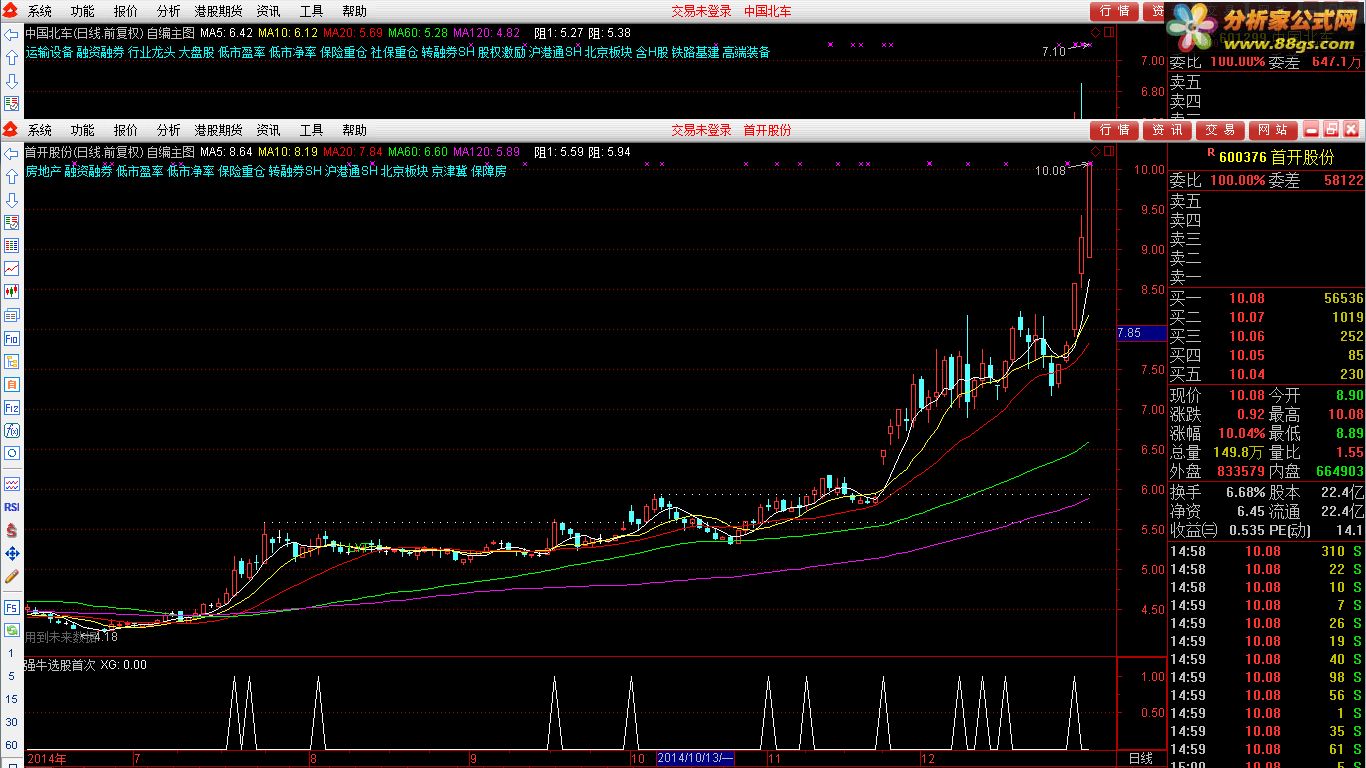Viewport: 1366px width, 768px height.
Task: Open the colored grid quote table icon
Action: [x=12, y=246]
